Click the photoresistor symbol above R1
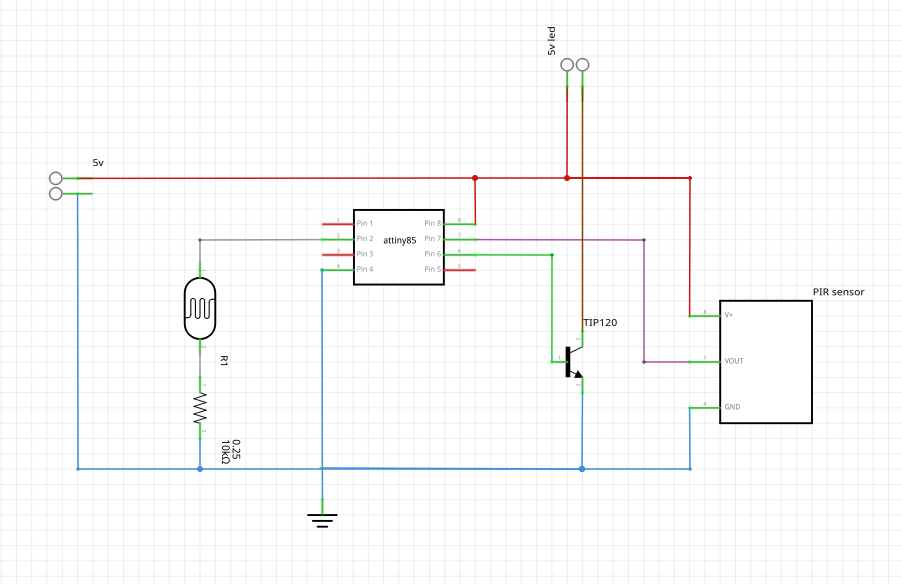The image size is (902, 584). click(200, 310)
